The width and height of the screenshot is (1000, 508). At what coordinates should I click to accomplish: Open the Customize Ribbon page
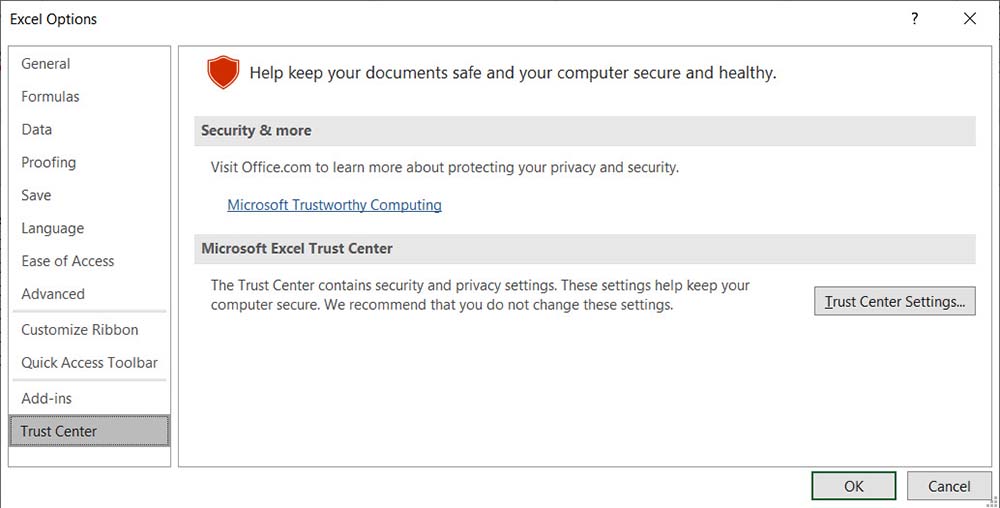[x=80, y=330]
